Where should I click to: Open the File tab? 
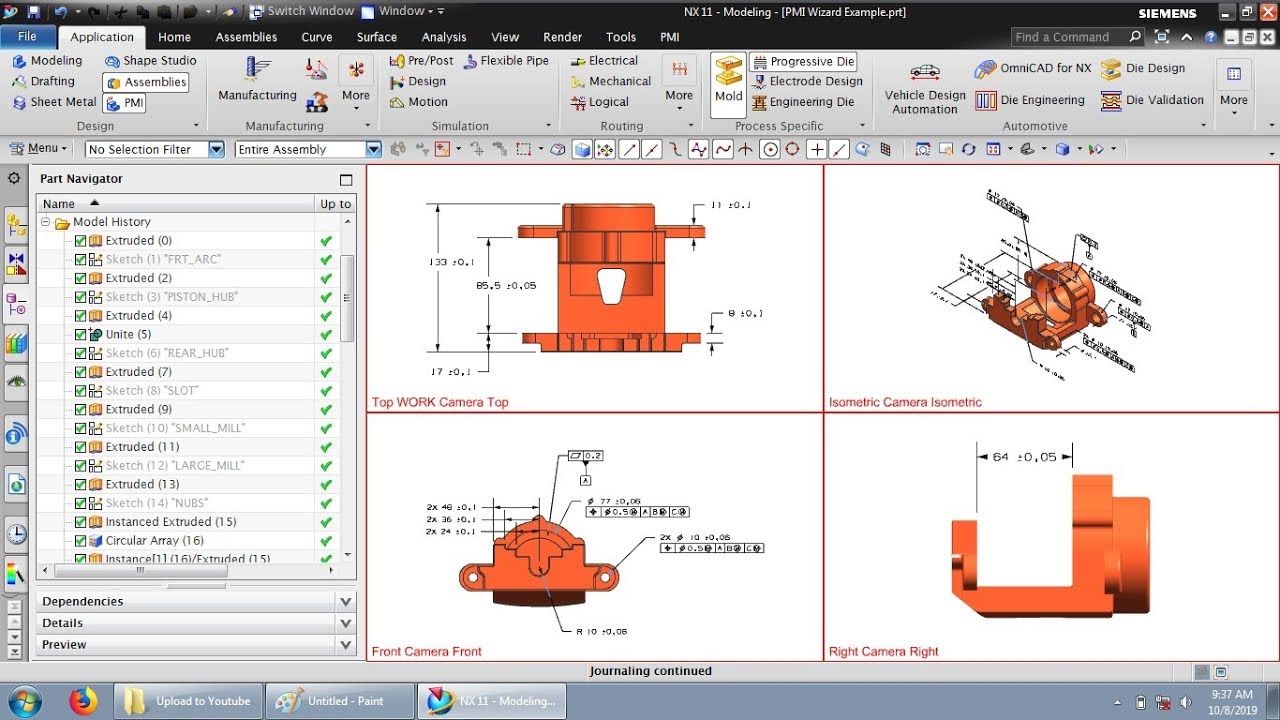(x=27, y=37)
